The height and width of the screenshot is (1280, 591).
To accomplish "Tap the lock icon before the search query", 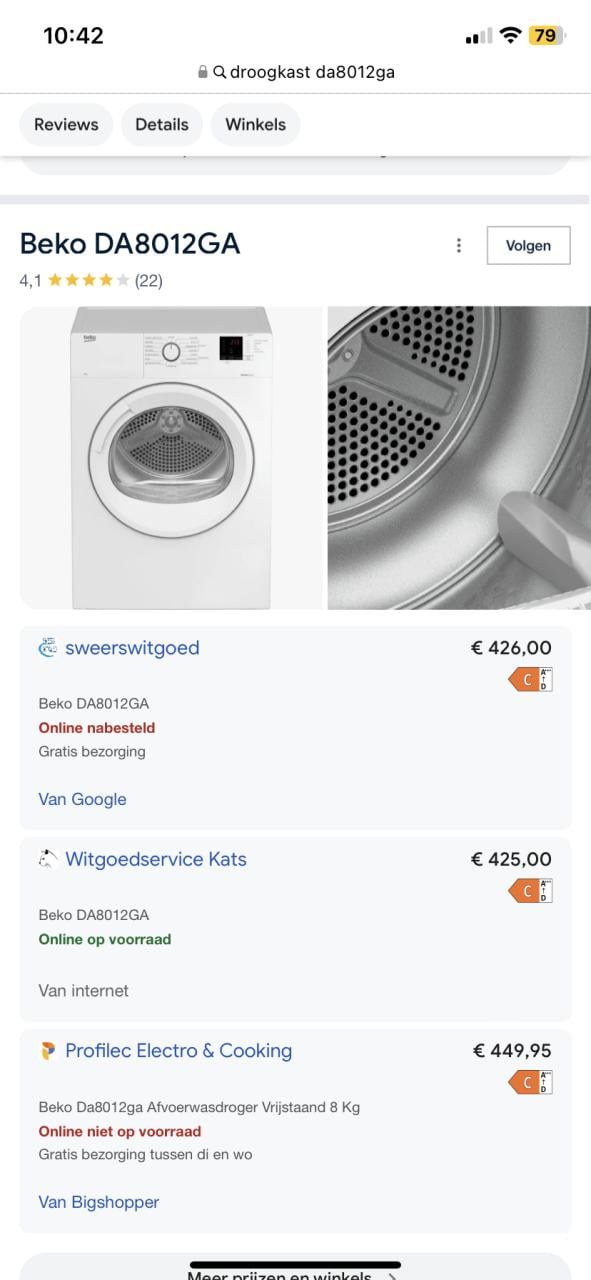I will [203, 72].
